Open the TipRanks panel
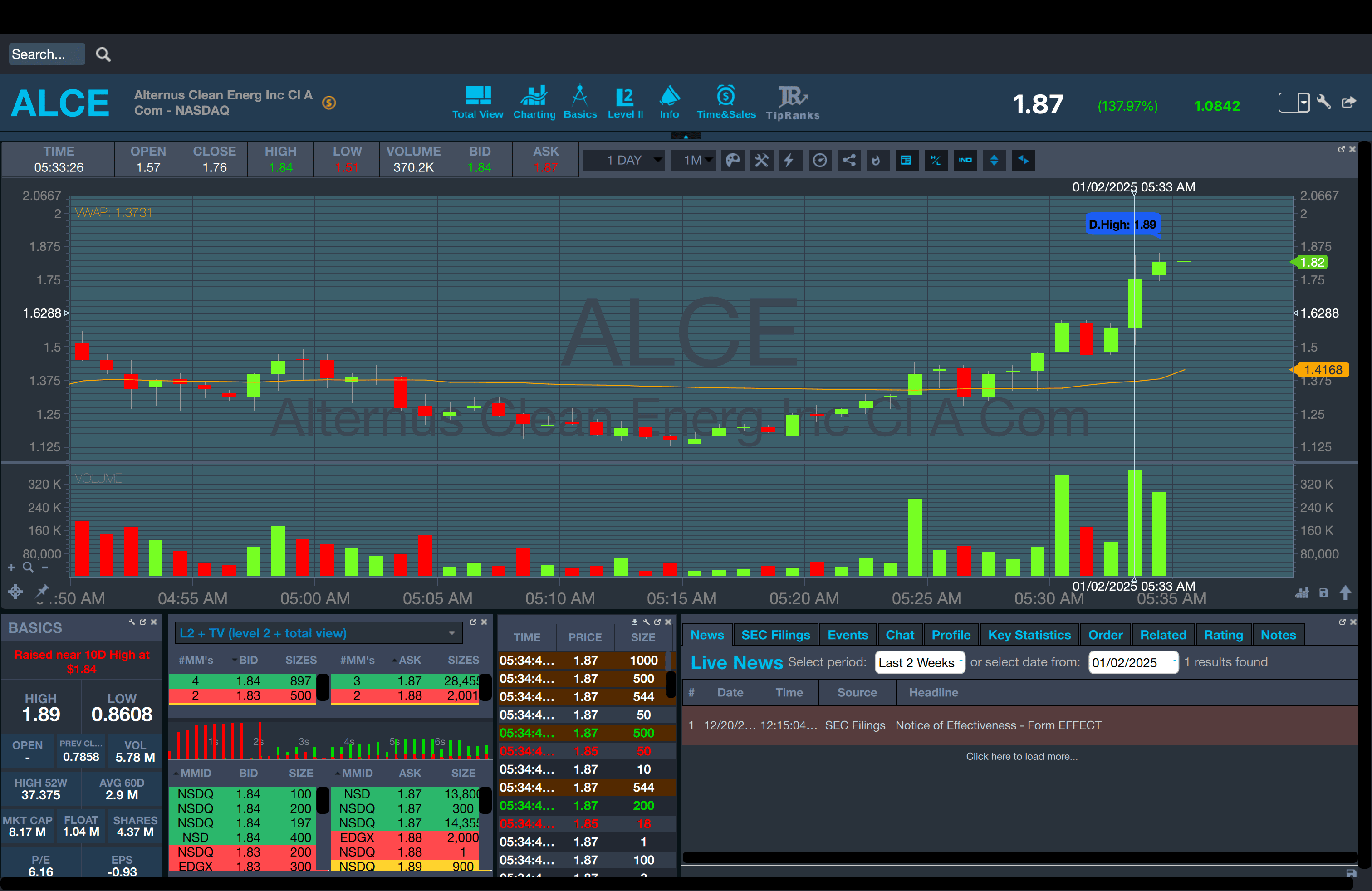 pos(792,103)
